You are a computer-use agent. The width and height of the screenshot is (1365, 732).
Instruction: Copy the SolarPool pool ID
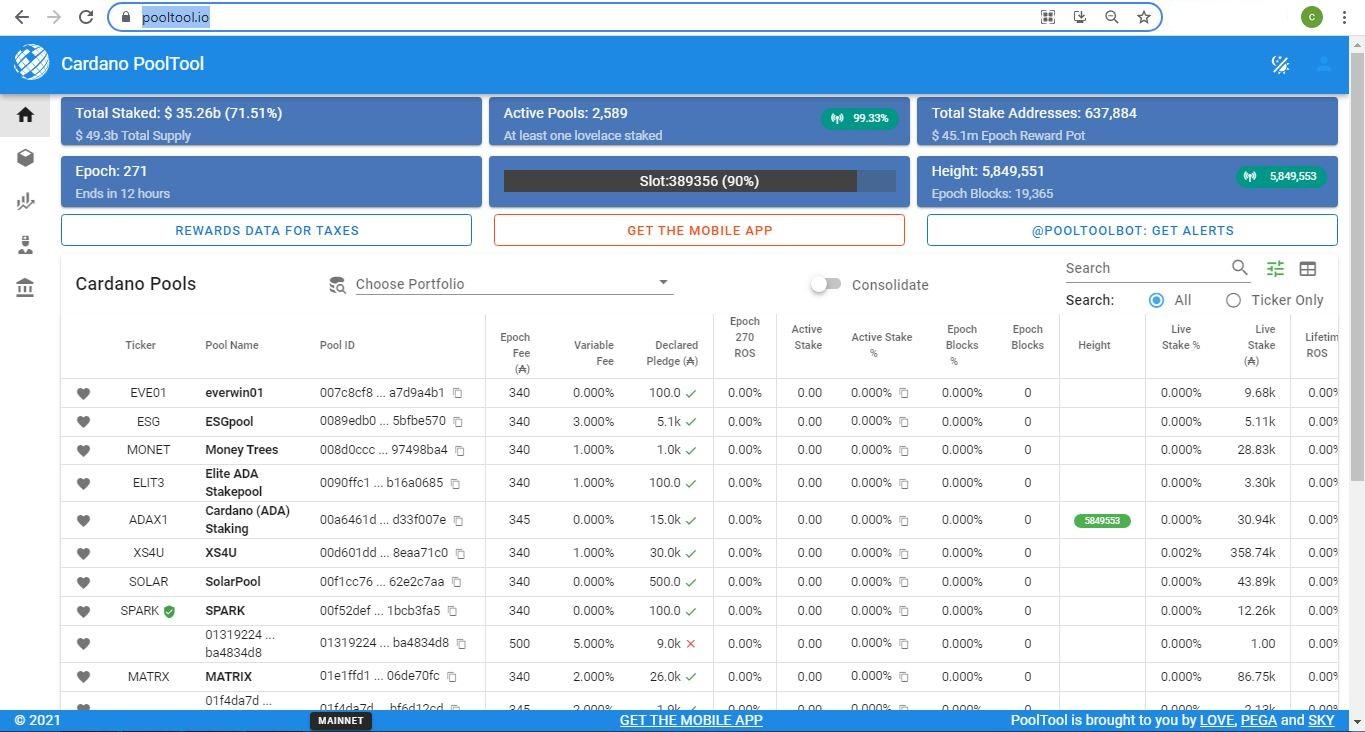coord(456,582)
